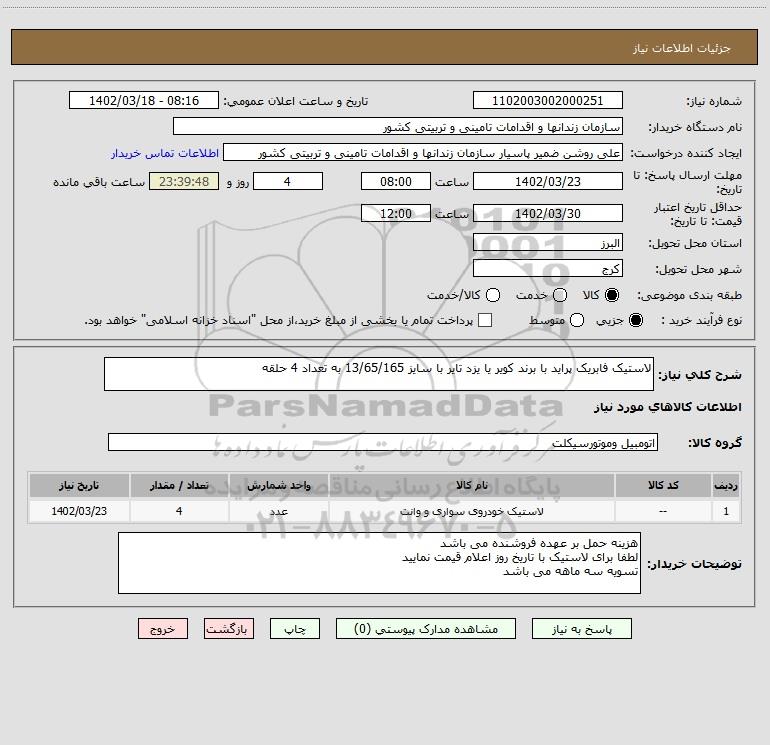Select the کالا/خدمت radio button
Screen dimensions: 770x745
click(x=493, y=295)
